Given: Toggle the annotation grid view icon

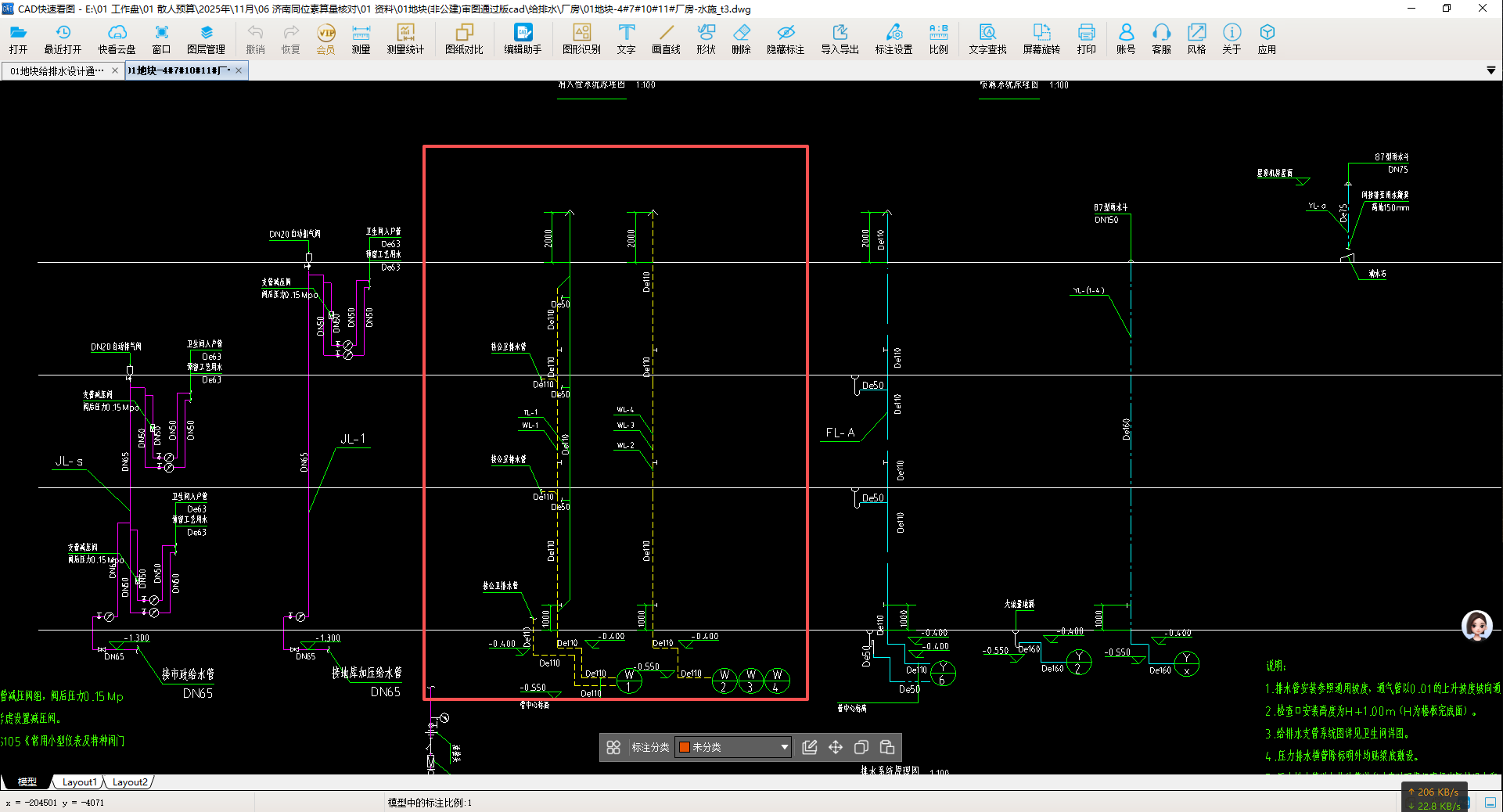Looking at the screenshot, I should 613,747.
